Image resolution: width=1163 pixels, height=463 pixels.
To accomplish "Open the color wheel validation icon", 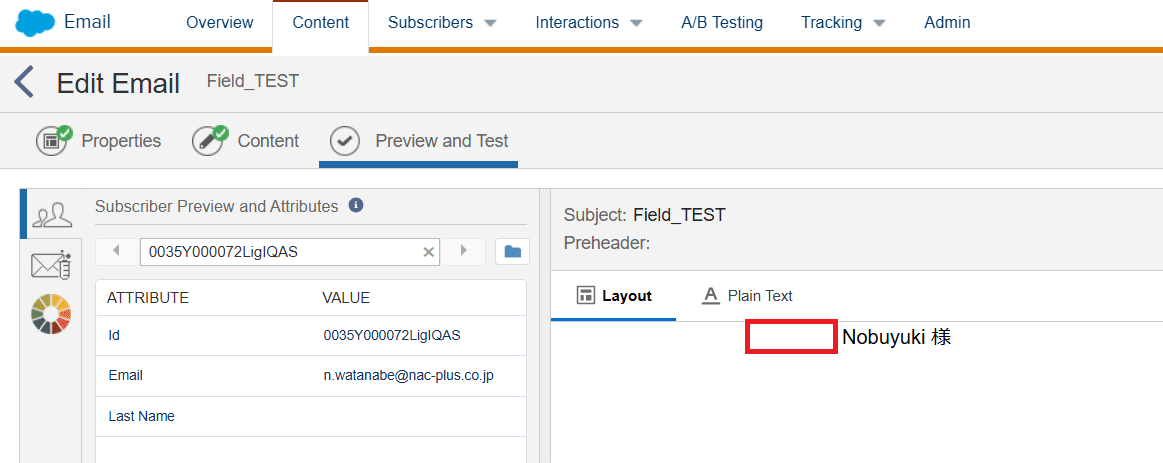I will pyautogui.click(x=50, y=314).
